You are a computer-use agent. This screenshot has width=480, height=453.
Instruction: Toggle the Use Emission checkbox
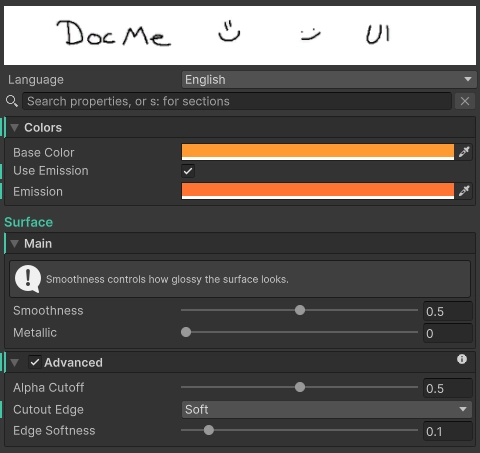coord(188,171)
